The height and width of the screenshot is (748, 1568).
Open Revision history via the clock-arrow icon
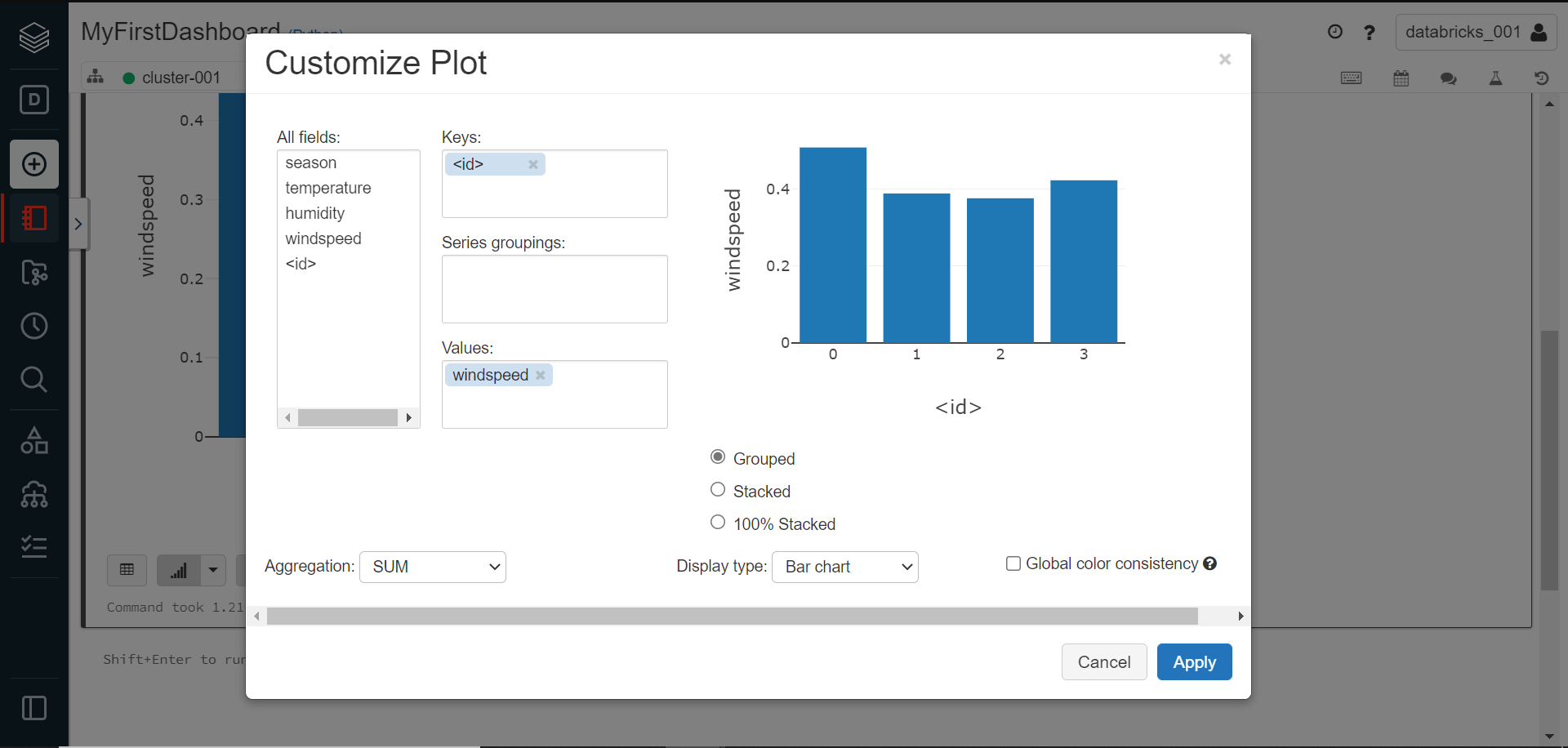(1543, 78)
